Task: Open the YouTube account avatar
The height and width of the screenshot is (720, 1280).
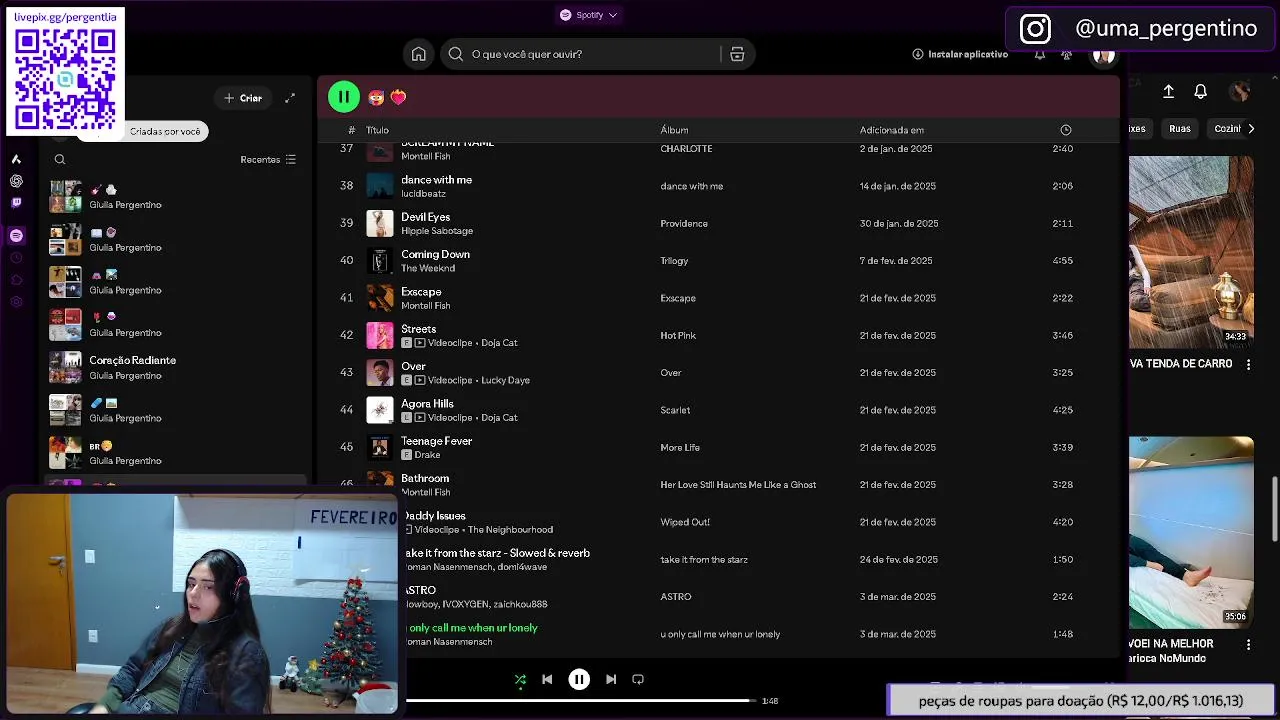Action: pos(1240,92)
